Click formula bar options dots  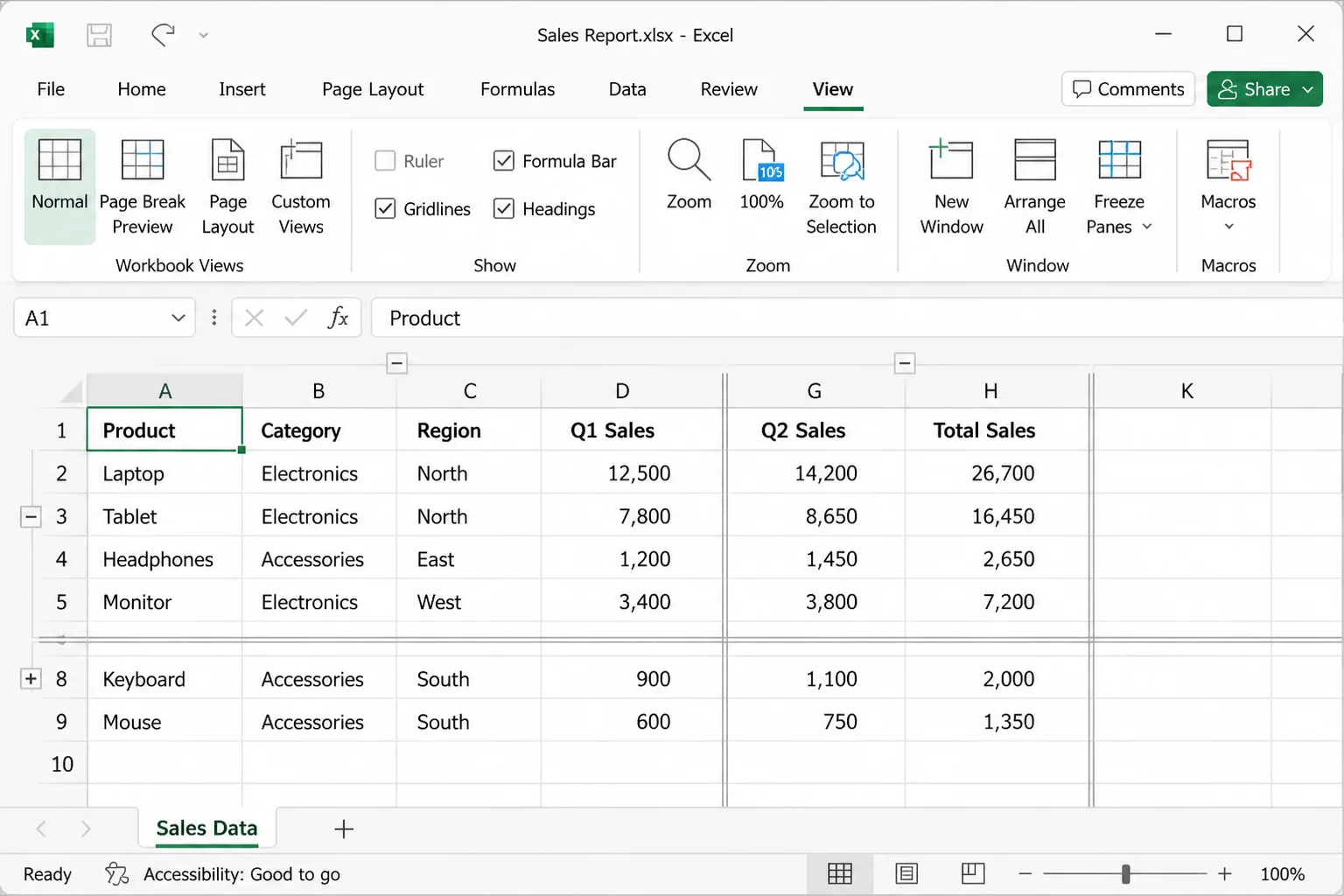[213, 318]
